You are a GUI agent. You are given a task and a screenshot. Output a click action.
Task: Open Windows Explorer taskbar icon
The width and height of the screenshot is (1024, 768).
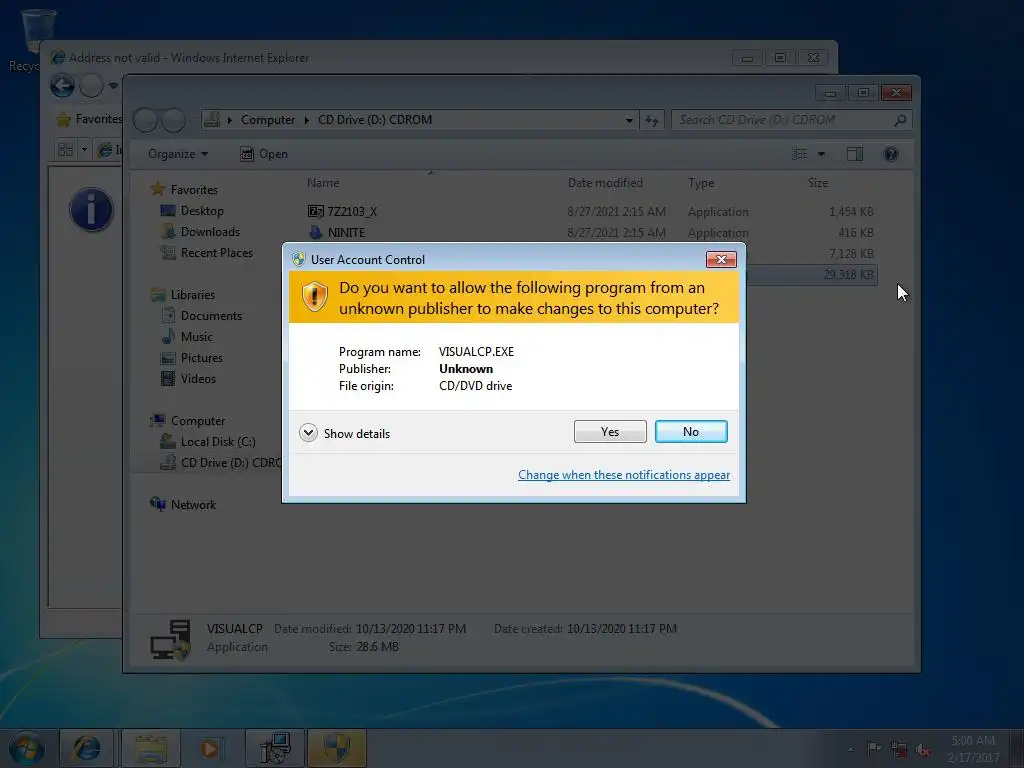click(x=151, y=748)
